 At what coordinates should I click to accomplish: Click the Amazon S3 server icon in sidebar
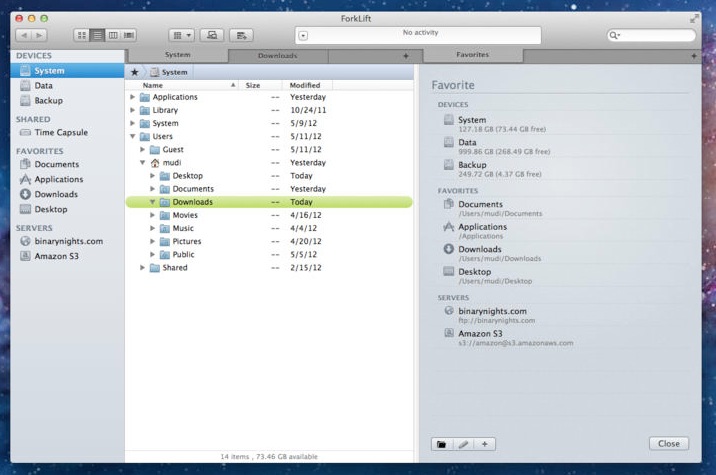click(x=26, y=256)
